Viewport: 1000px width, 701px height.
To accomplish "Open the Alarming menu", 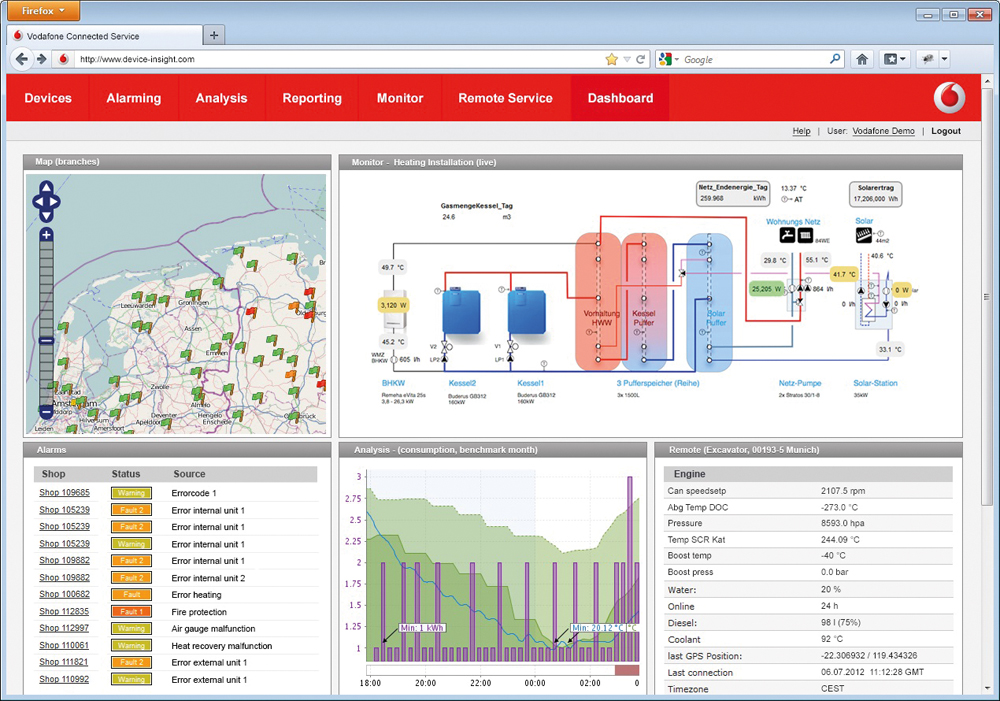I will pos(133,98).
